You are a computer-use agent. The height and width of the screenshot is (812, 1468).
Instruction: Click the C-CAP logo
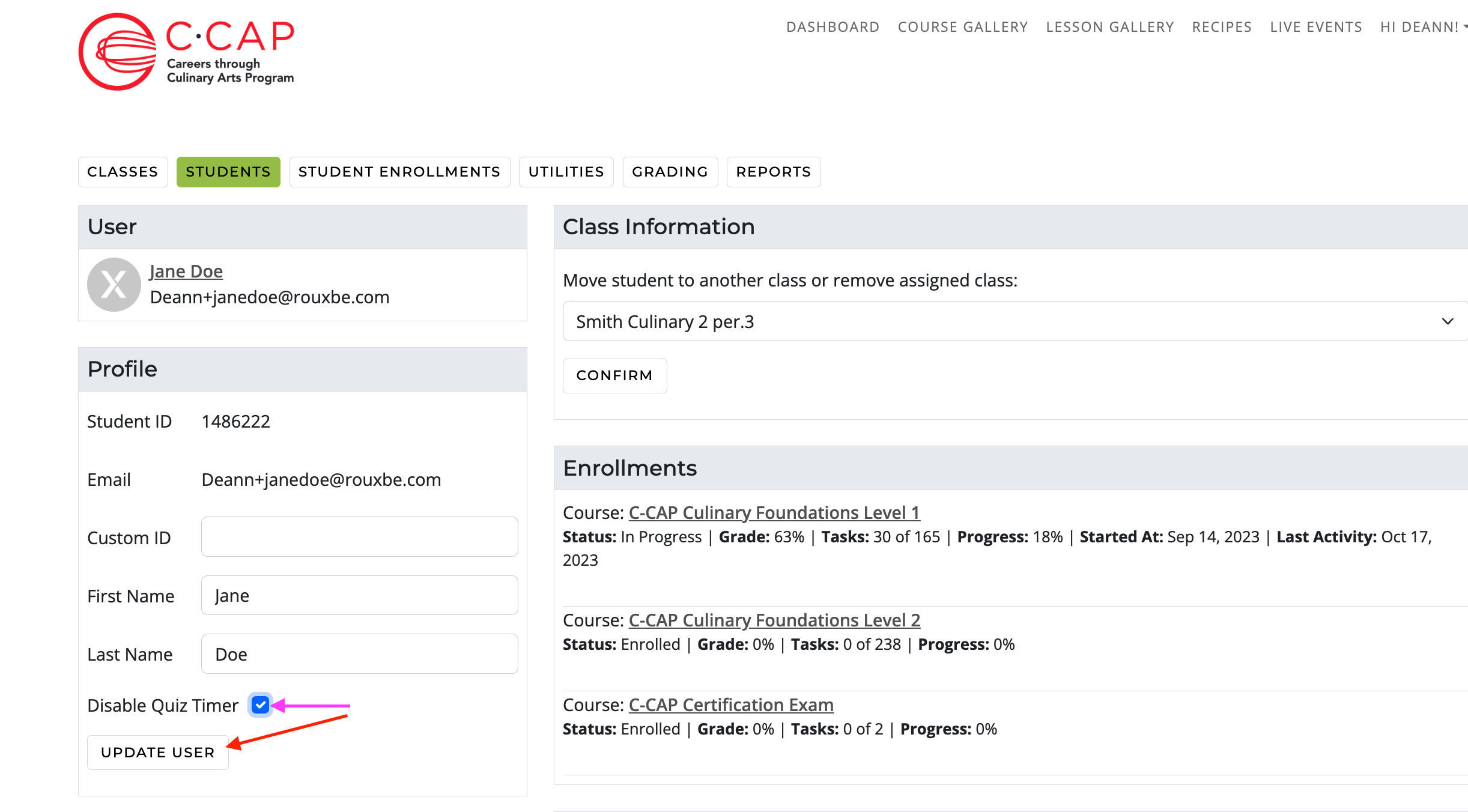point(186,52)
